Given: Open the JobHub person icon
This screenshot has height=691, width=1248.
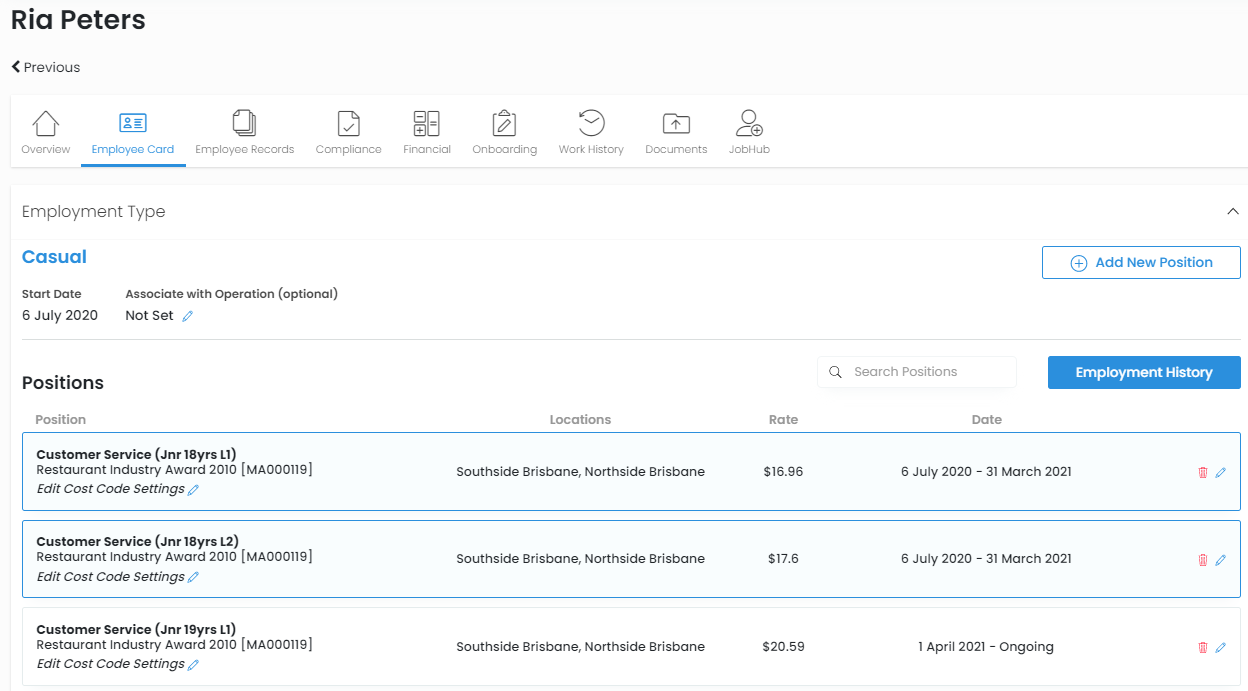Looking at the screenshot, I should [749, 124].
